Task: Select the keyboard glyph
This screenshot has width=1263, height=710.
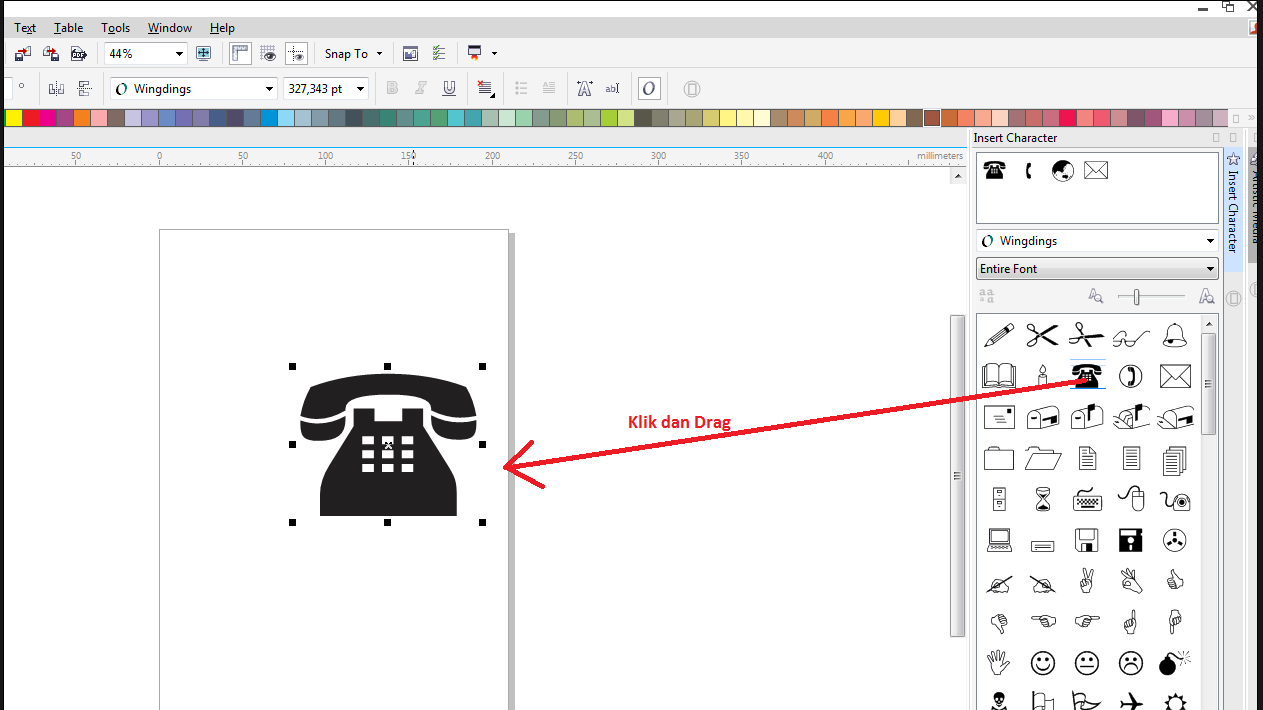Action: [x=1087, y=499]
